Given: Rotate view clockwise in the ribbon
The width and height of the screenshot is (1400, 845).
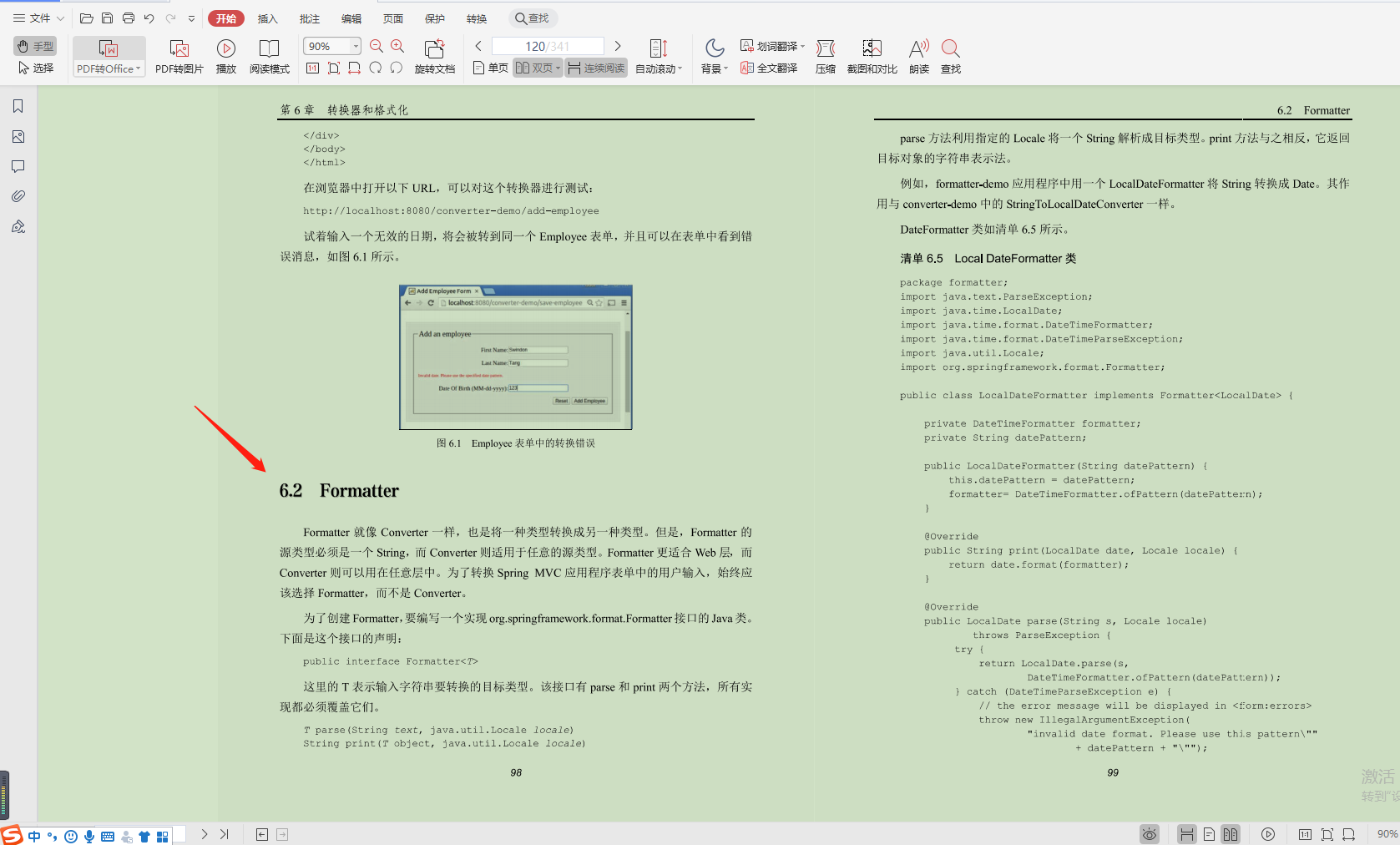Looking at the screenshot, I should (x=397, y=68).
